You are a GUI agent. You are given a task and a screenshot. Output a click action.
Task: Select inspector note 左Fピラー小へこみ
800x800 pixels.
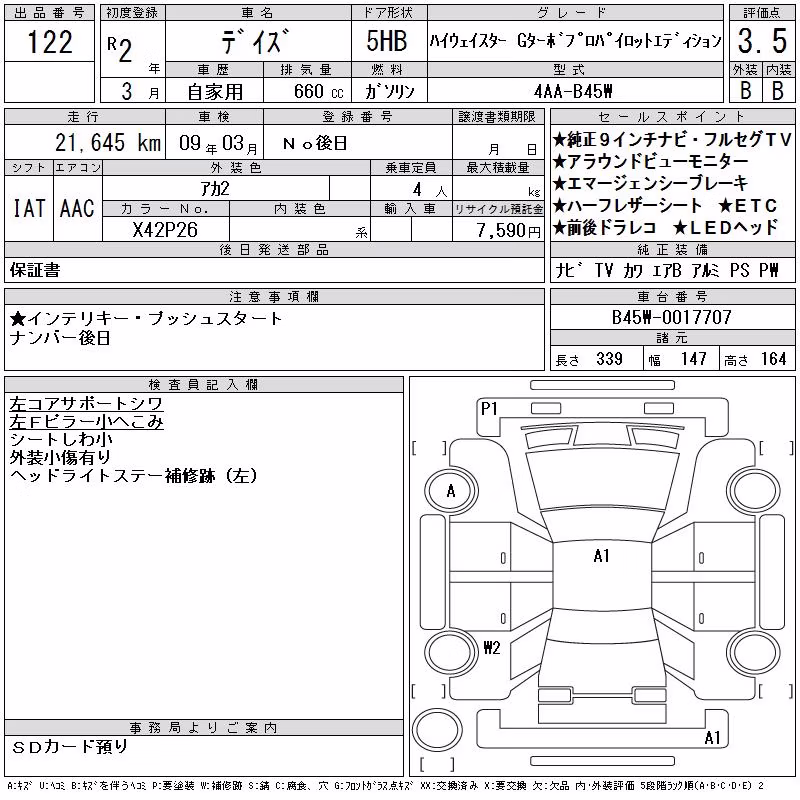click(x=86, y=422)
